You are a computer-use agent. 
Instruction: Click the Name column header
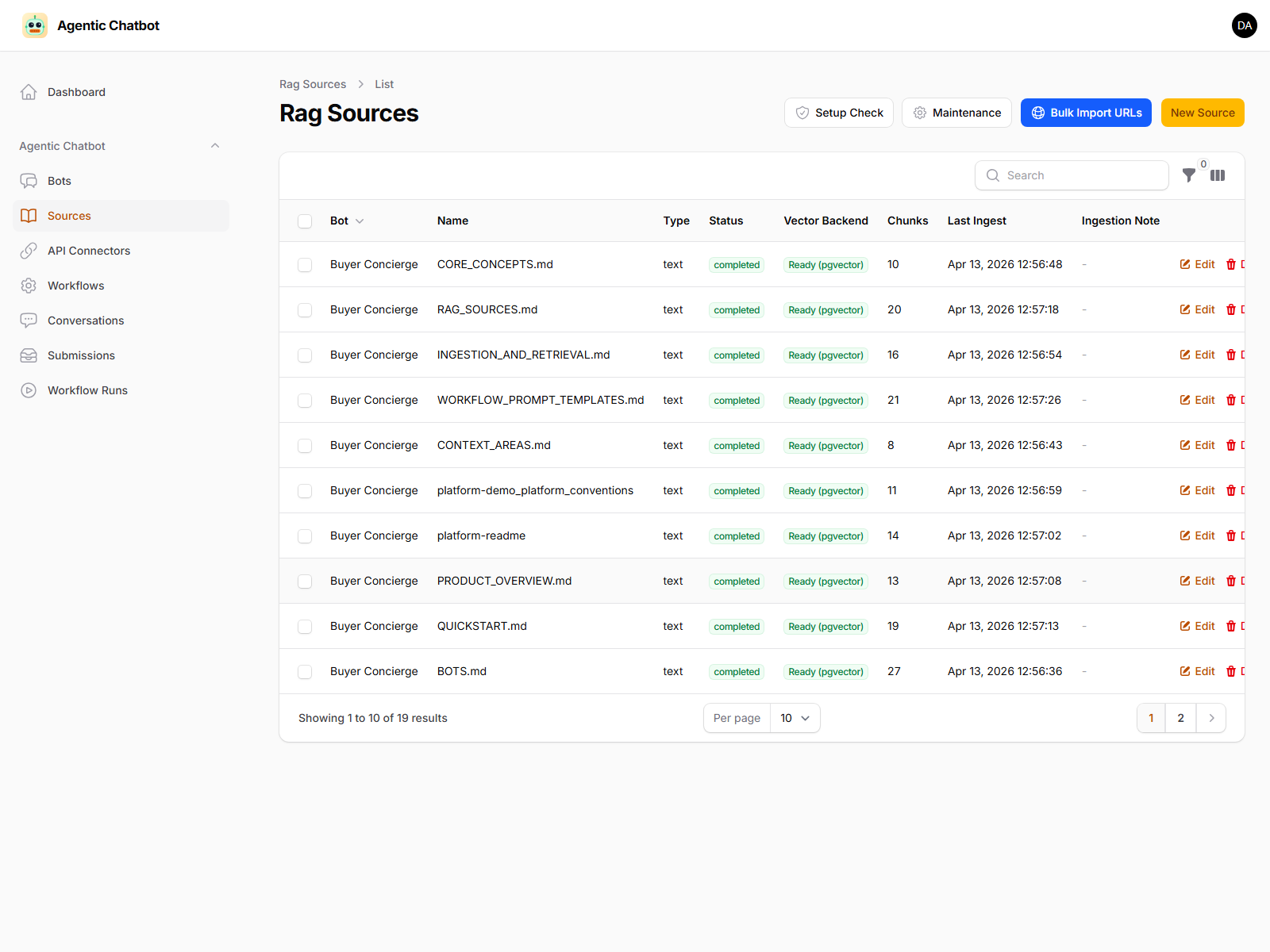[x=452, y=221]
